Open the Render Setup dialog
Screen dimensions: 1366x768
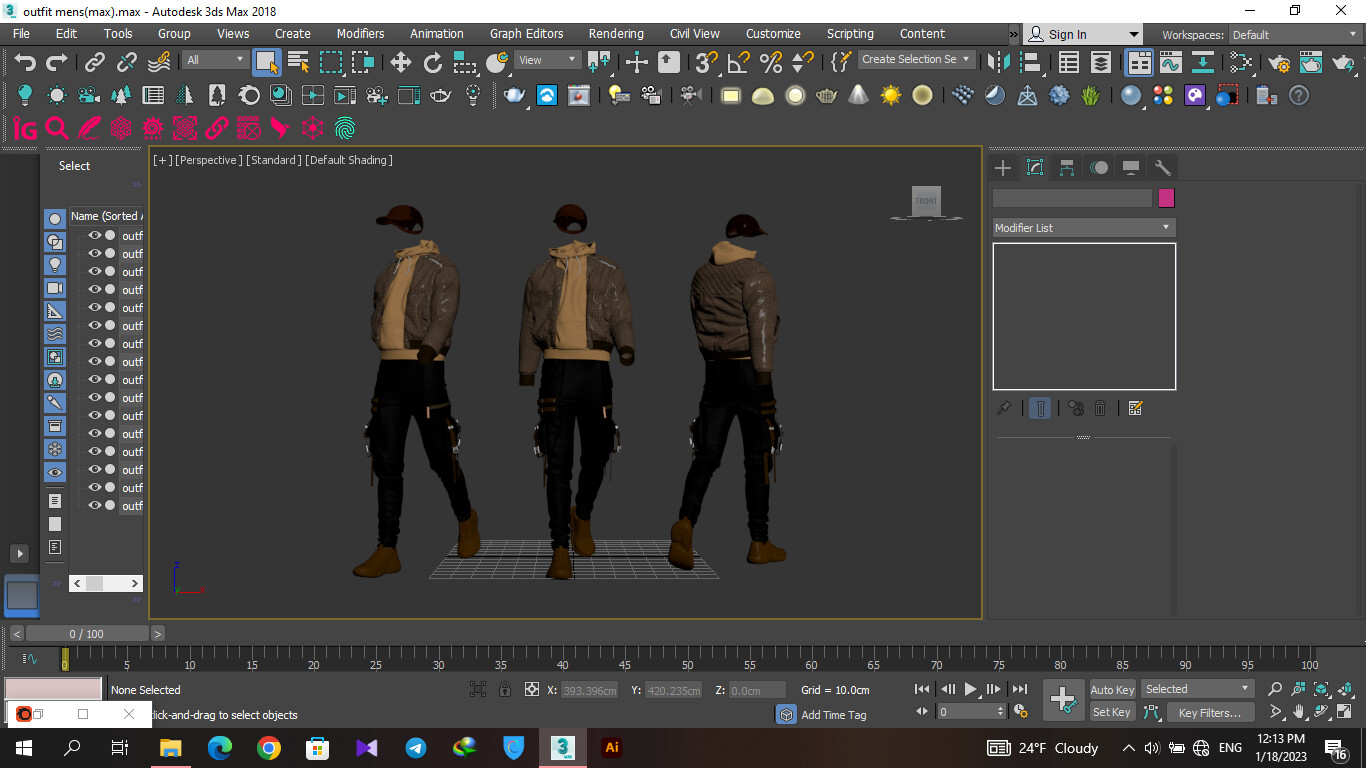coord(1281,62)
